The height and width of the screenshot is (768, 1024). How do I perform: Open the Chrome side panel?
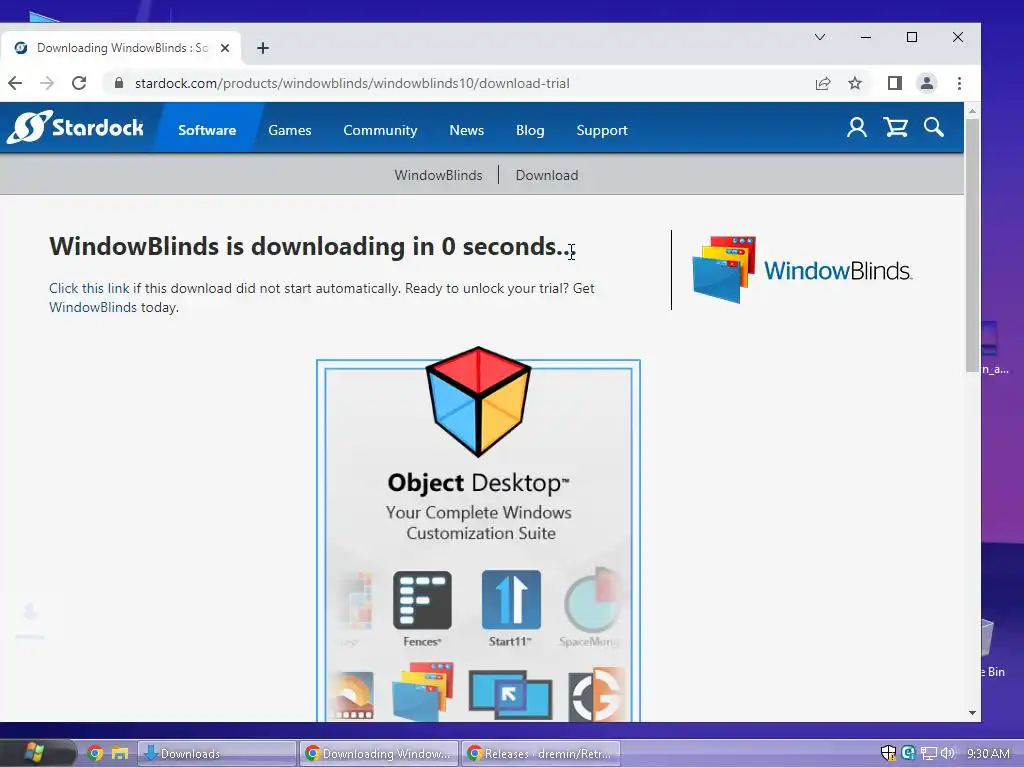pyautogui.click(x=895, y=83)
